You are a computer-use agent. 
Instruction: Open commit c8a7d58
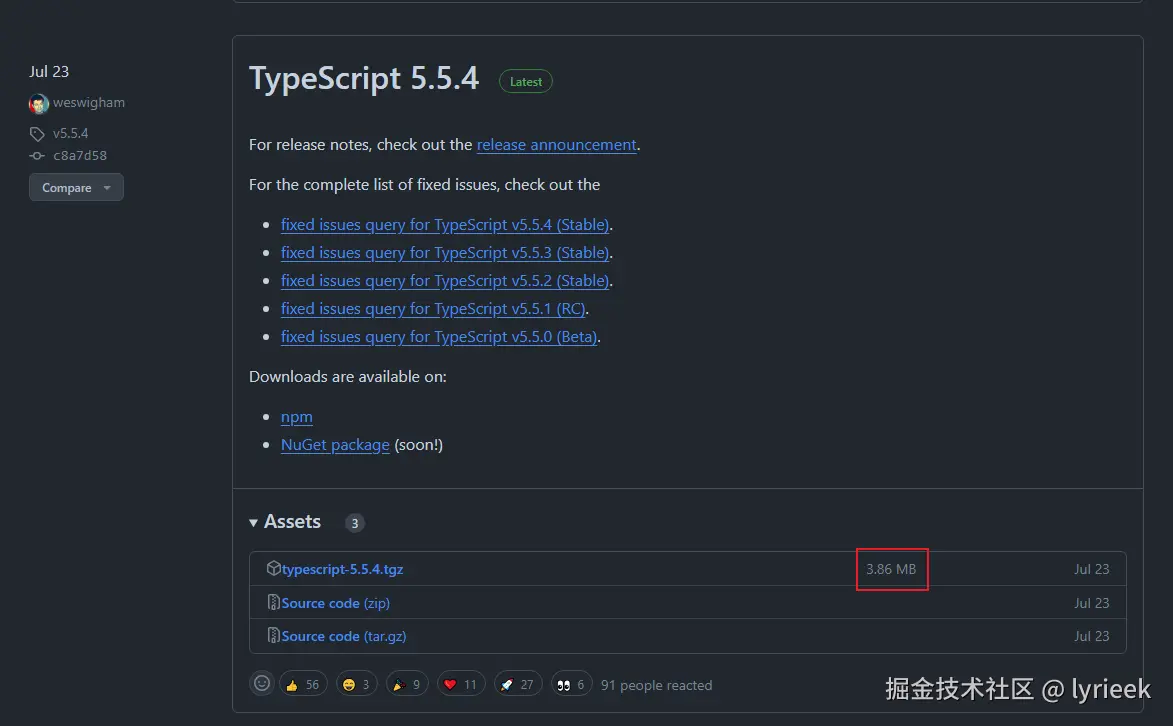80,156
